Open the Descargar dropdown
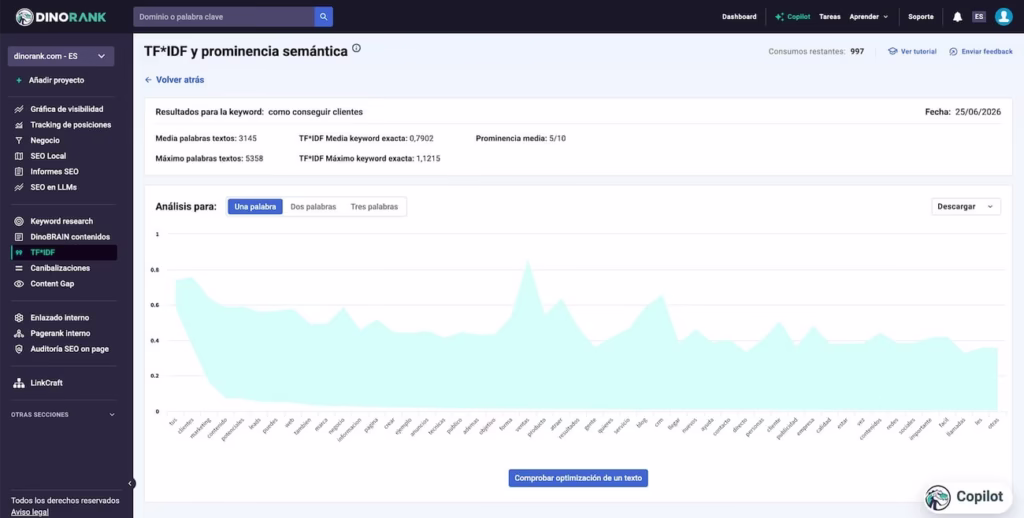1024x518 pixels. pos(966,206)
